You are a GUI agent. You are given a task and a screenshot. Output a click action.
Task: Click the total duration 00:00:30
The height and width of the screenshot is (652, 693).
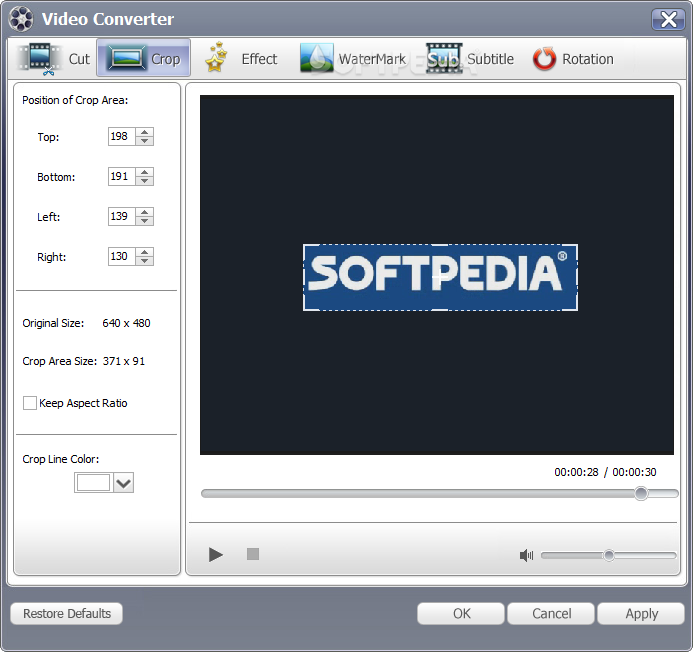[x=634, y=472]
